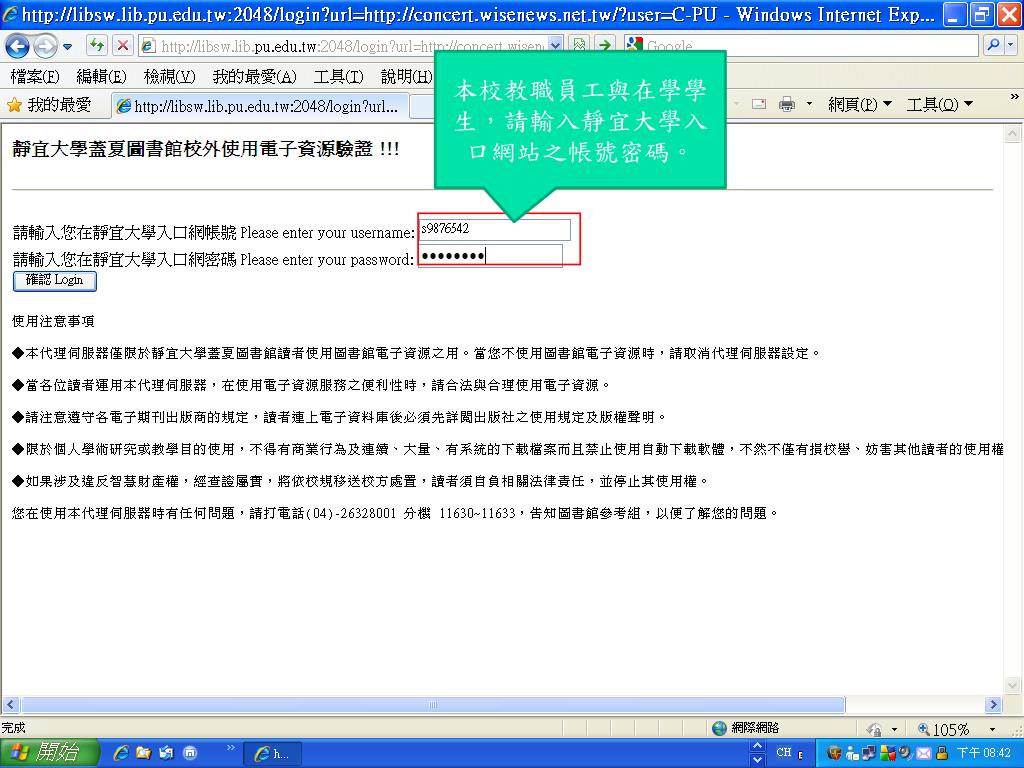Open the 工具(T) menu in menu bar

pyautogui.click(x=338, y=76)
